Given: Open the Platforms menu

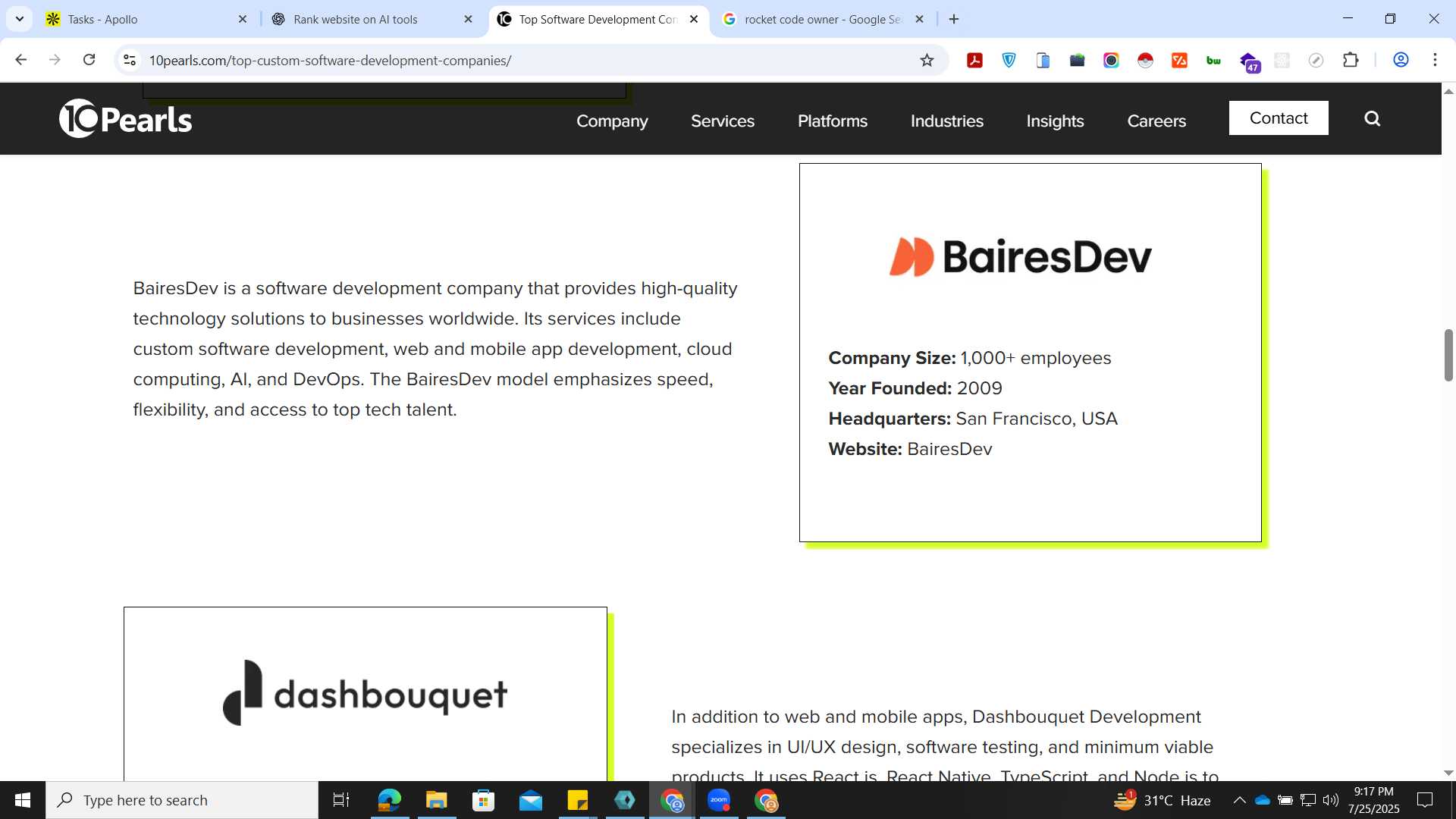Looking at the screenshot, I should pyautogui.click(x=833, y=121).
